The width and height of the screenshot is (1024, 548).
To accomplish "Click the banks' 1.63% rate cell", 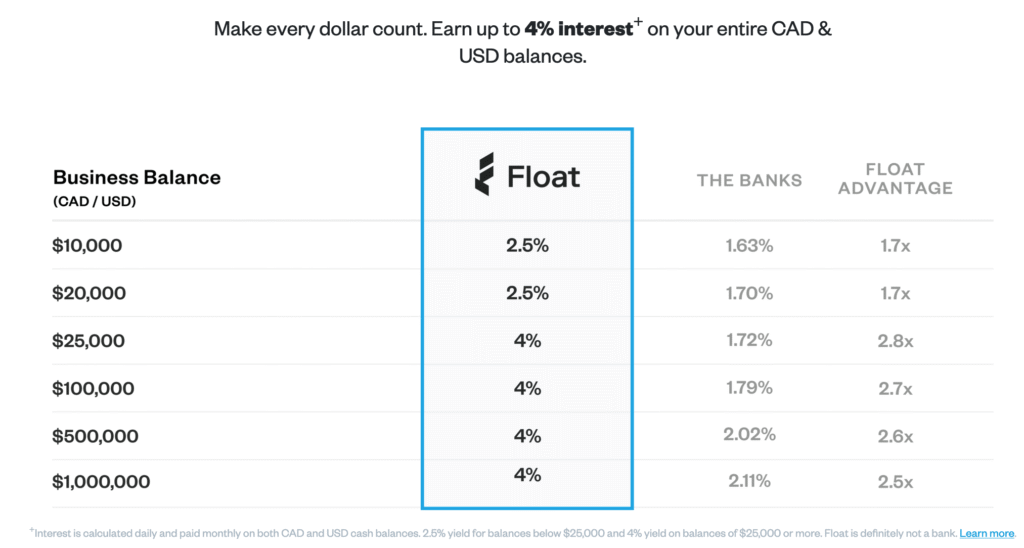I will 749,246.
